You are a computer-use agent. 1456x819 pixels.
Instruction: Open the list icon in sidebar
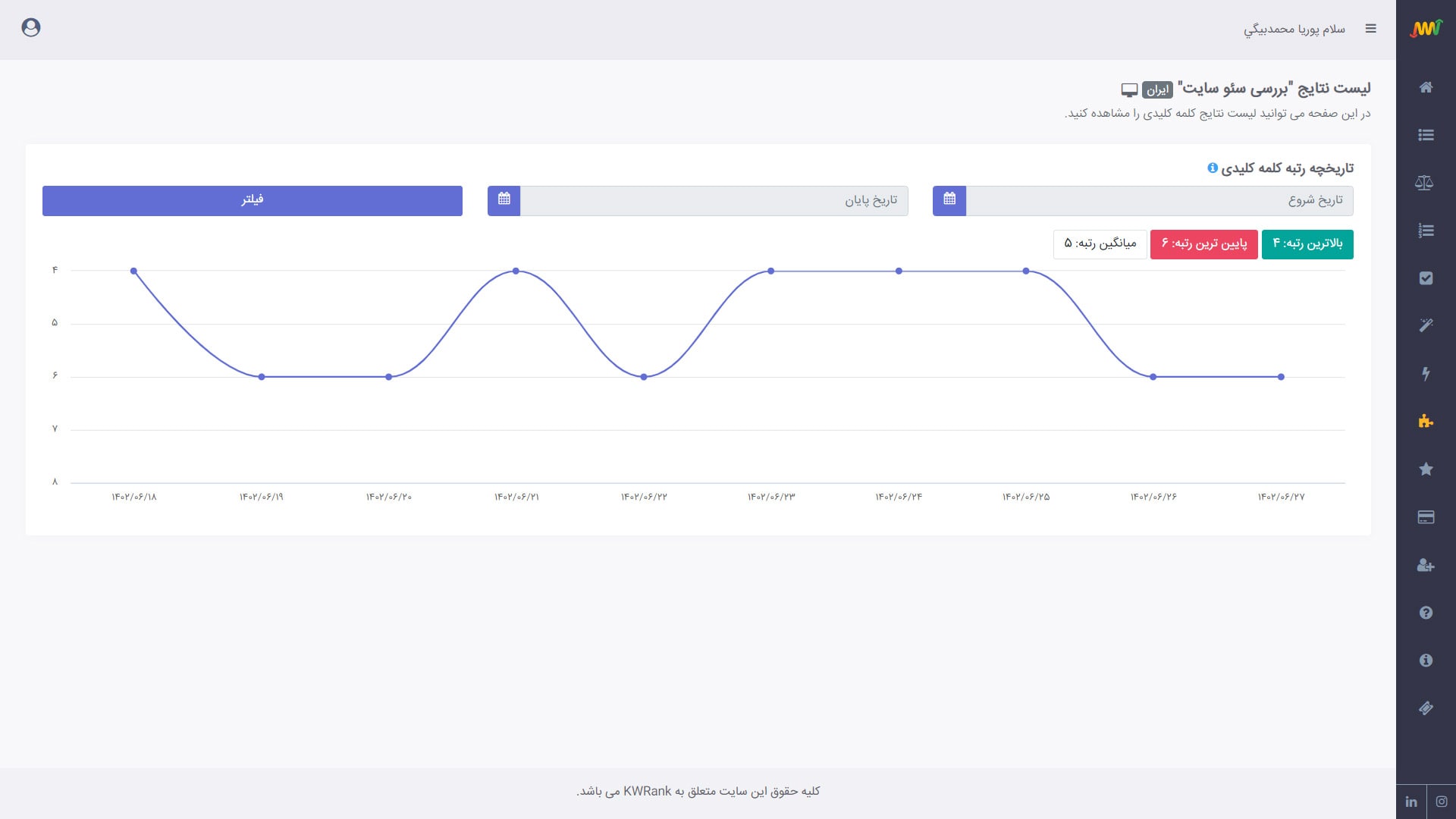click(1426, 135)
